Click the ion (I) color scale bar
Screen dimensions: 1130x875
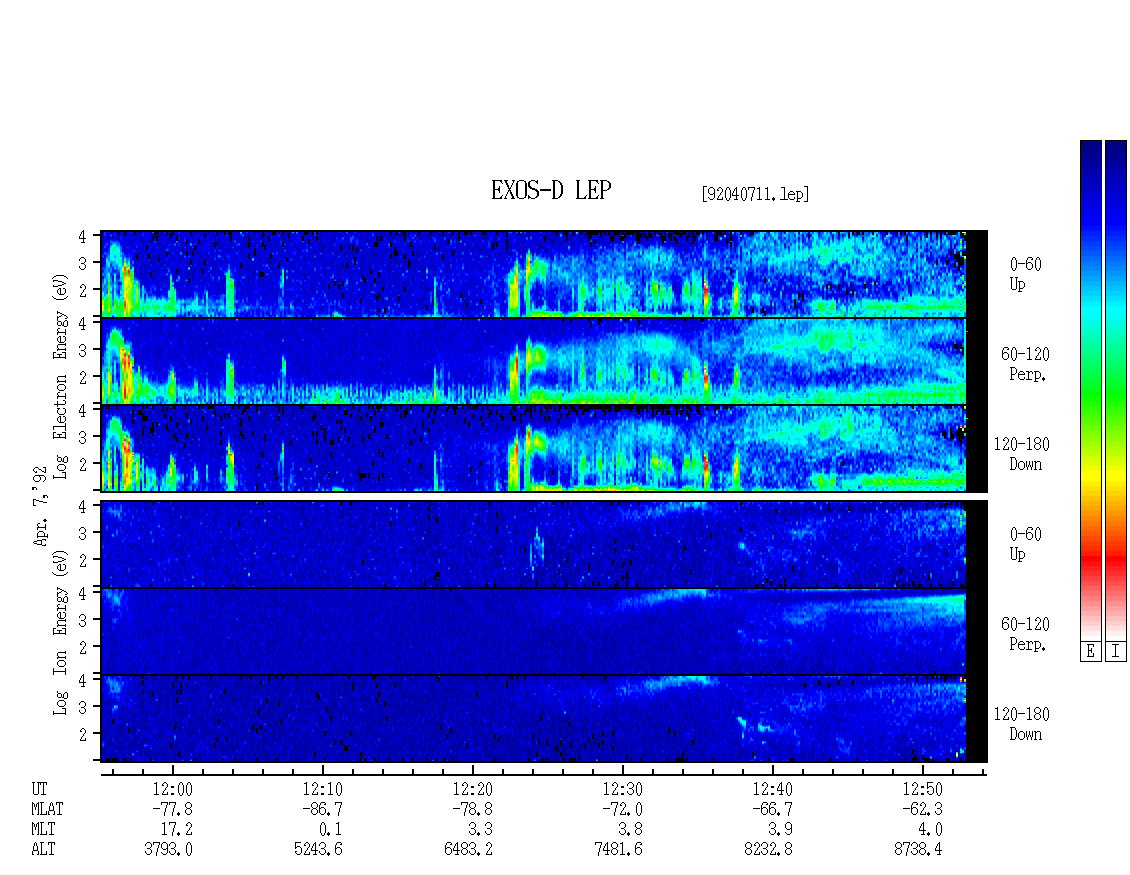[x=1116, y=389]
